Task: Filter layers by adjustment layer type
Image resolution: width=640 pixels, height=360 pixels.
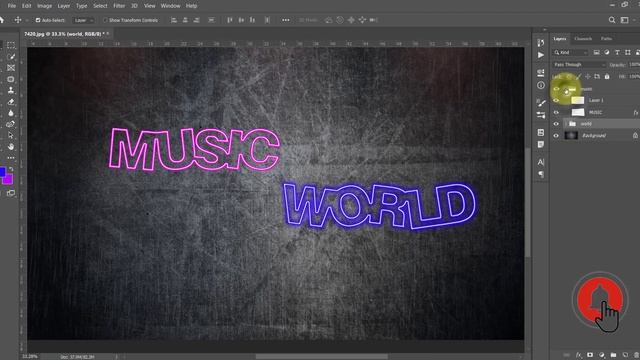Action: point(607,52)
